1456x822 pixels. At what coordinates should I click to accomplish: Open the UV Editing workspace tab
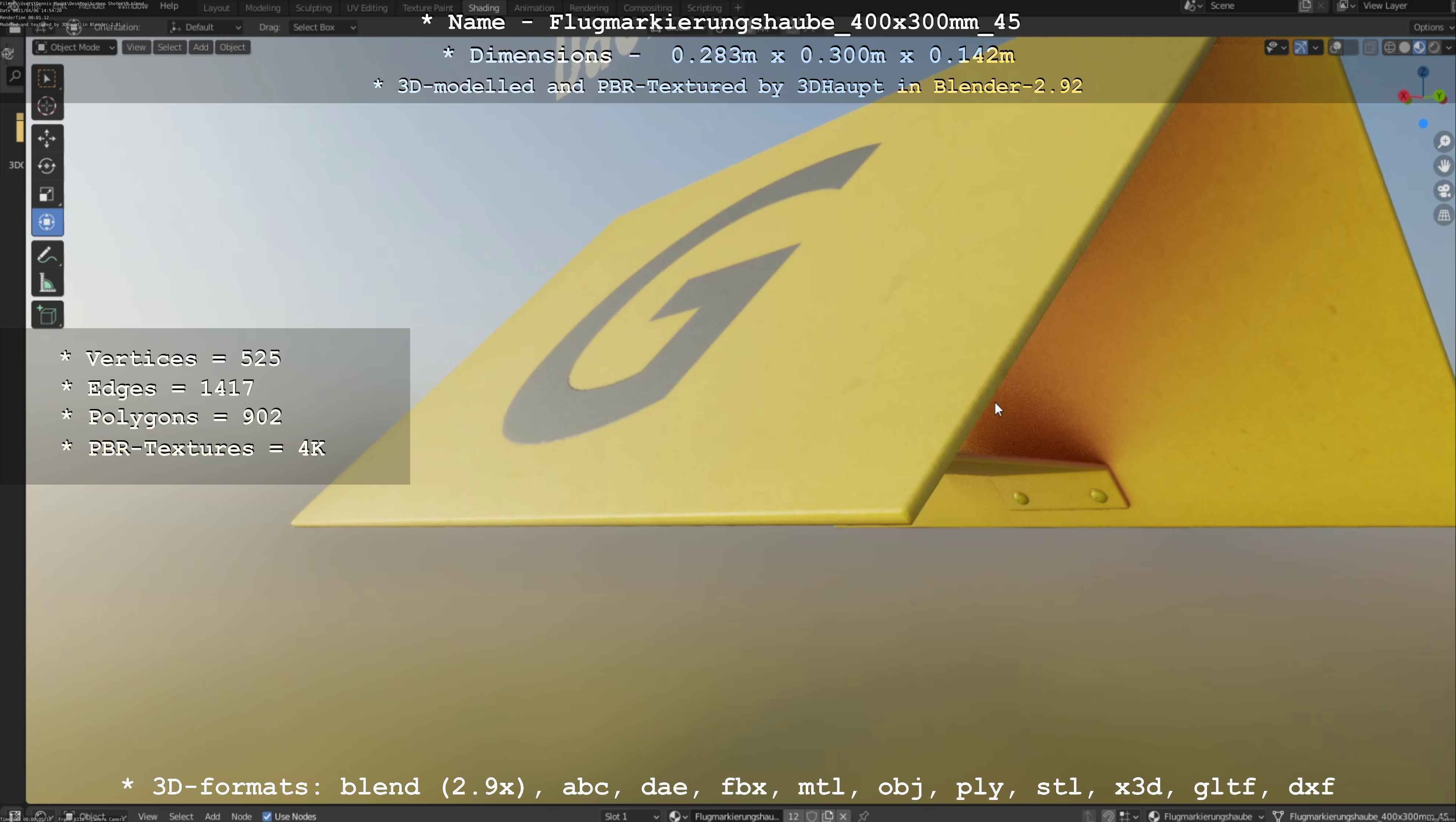pos(367,8)
